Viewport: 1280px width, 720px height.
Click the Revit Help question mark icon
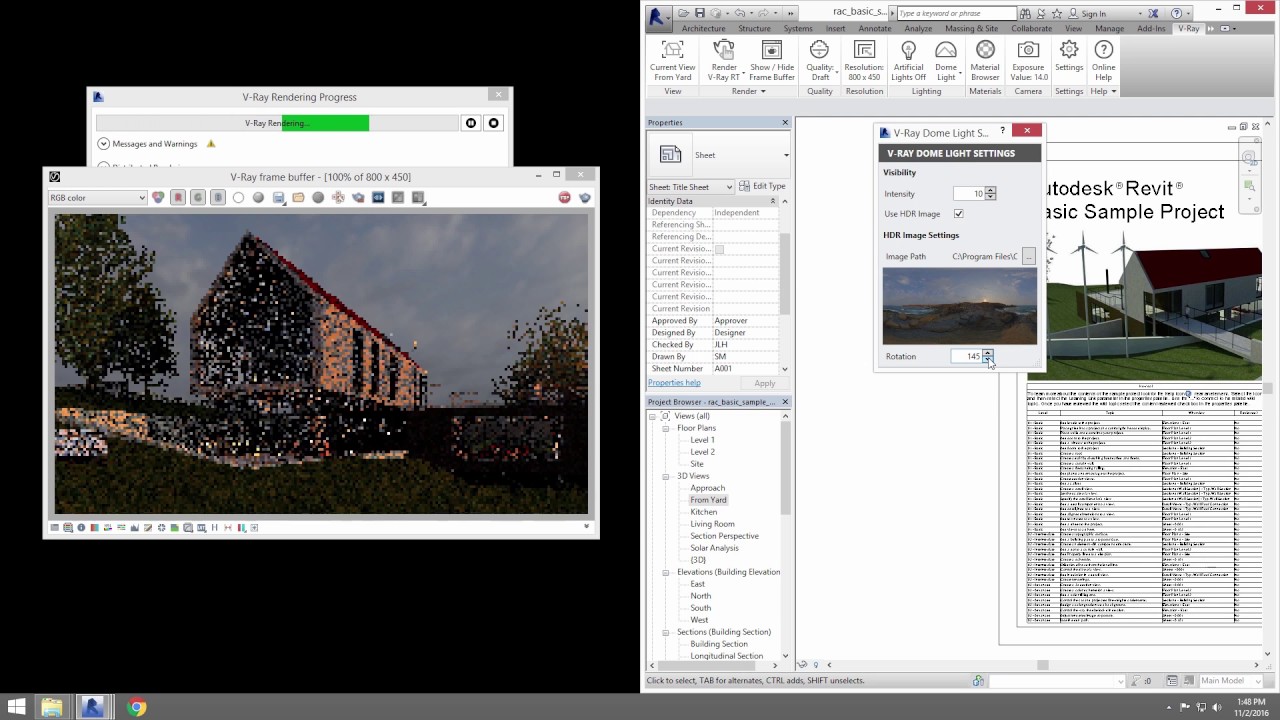coord(1176,13)
